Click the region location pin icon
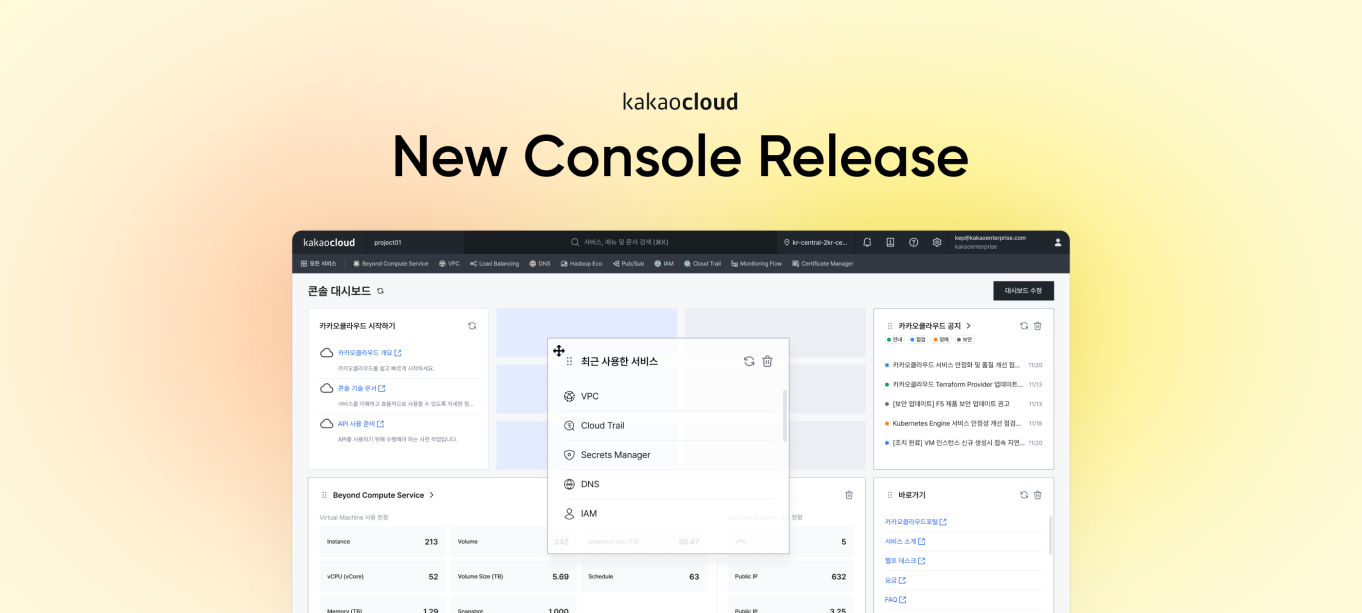Image resolution: width=1362 pixels, height=613 pixels. 787,242
